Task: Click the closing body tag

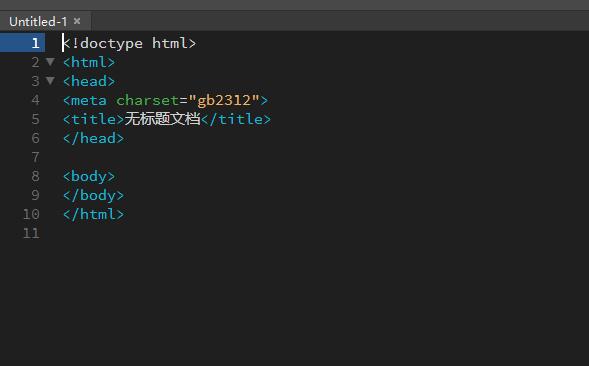Action: [x=94, y=195]
